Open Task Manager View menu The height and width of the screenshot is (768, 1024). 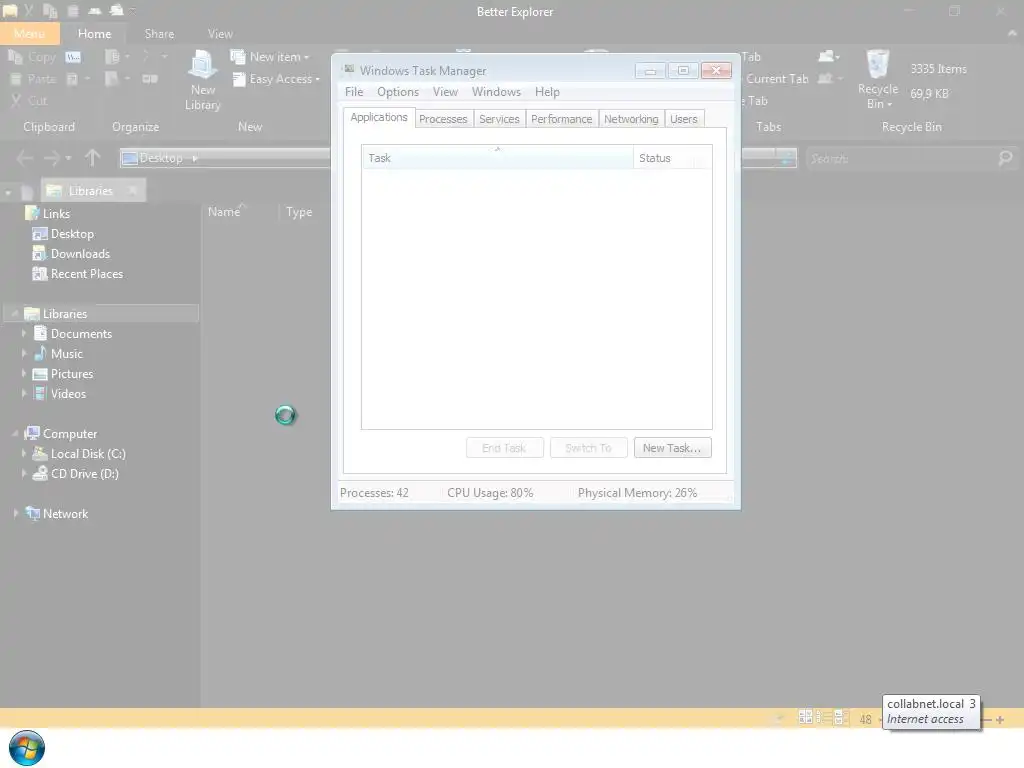point(445,92)
